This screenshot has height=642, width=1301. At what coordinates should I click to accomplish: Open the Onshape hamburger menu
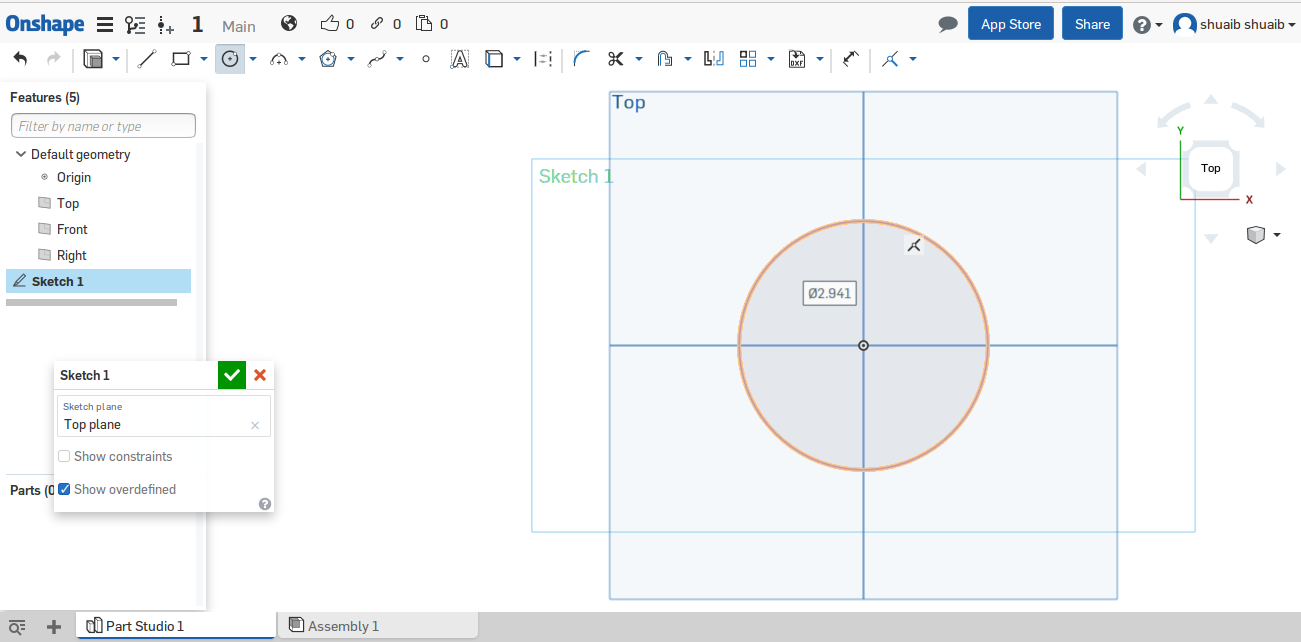coord(104,24)
